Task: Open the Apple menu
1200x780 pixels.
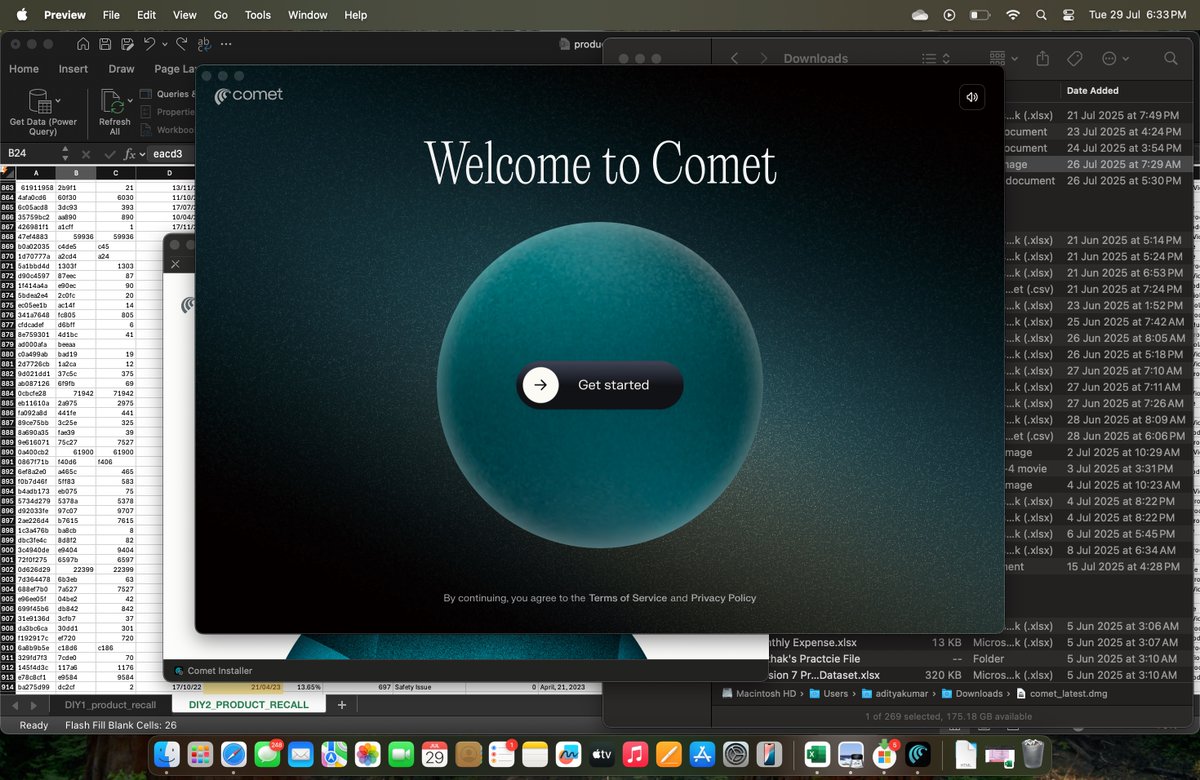Action: (22, 15)
